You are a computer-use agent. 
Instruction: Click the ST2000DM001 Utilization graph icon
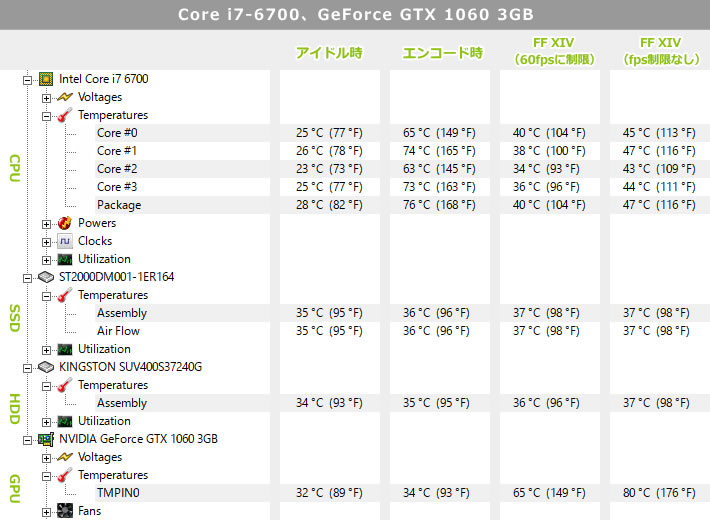(x=65, y=349)
